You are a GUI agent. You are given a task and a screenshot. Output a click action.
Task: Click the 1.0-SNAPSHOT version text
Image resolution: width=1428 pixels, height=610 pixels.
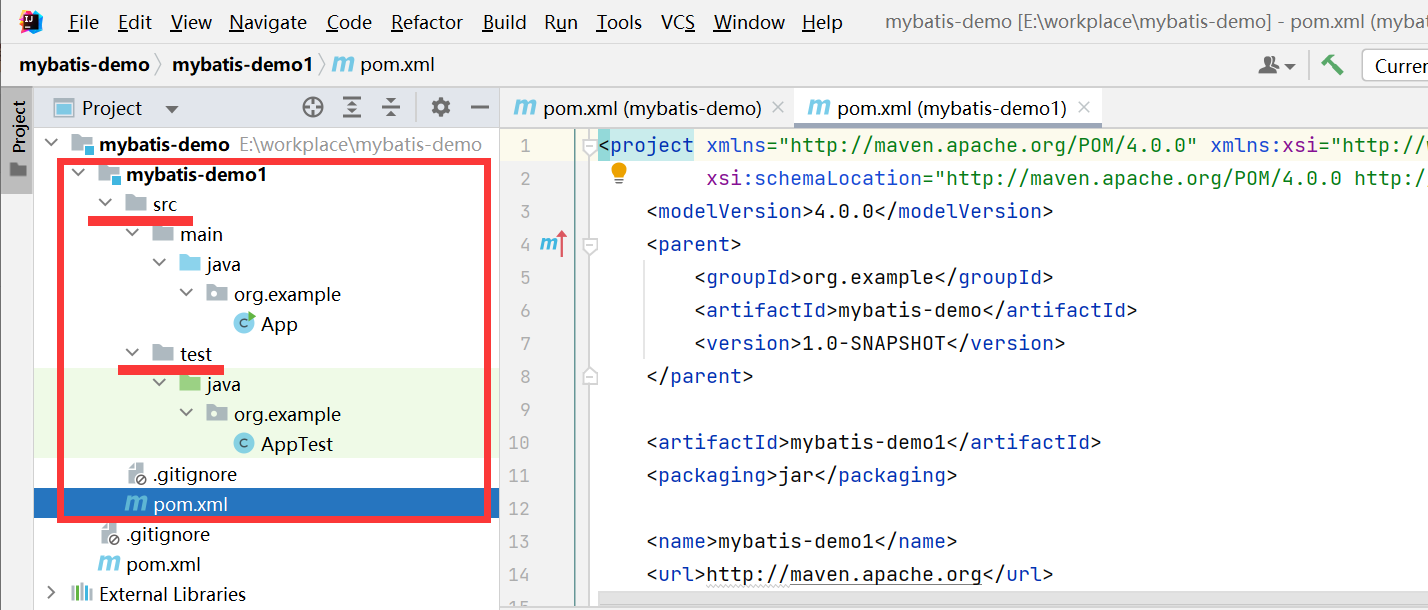874,343
